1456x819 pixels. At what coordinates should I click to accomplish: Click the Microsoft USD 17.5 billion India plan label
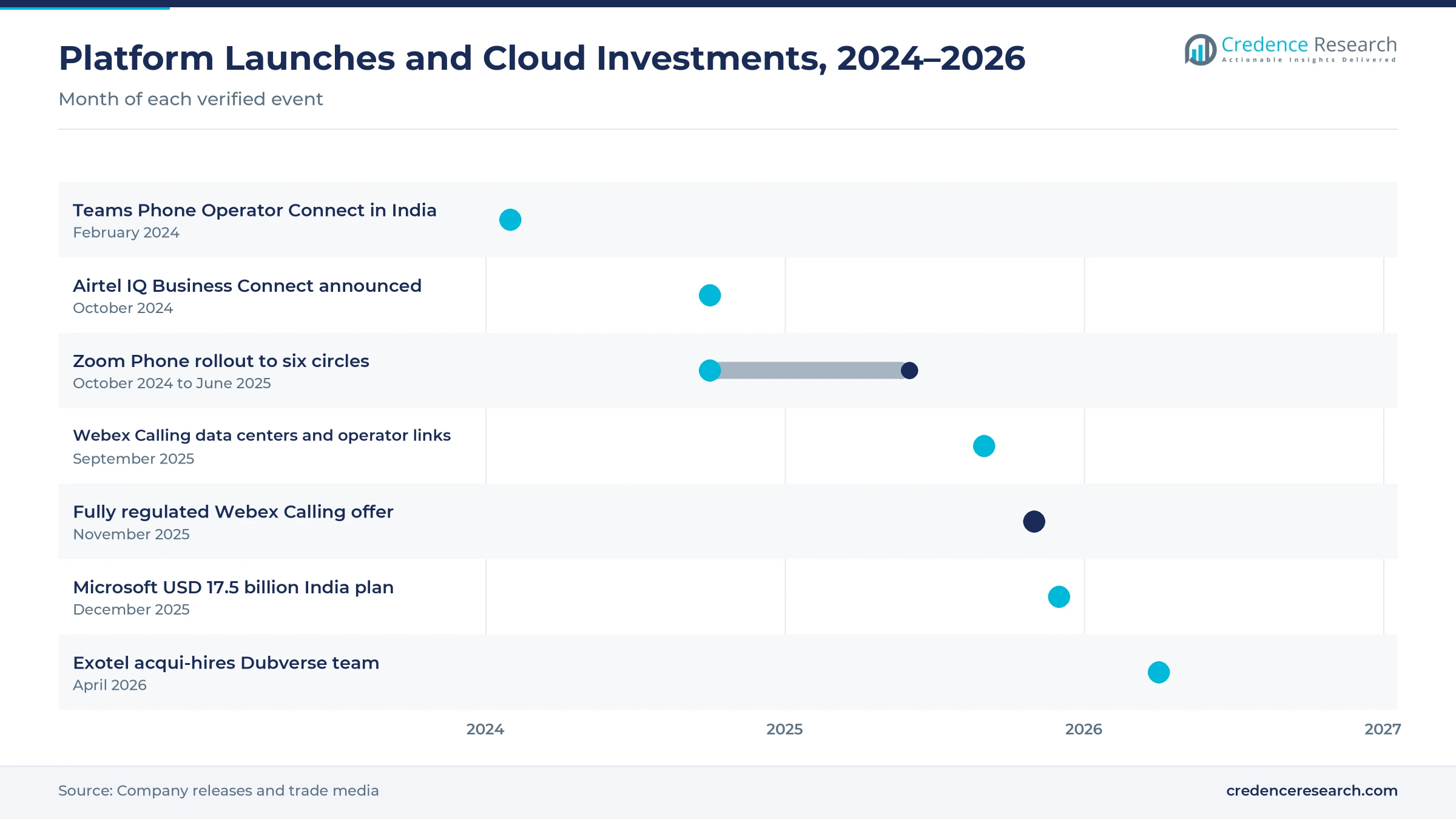pyautogui.click(x=233, y=587)
